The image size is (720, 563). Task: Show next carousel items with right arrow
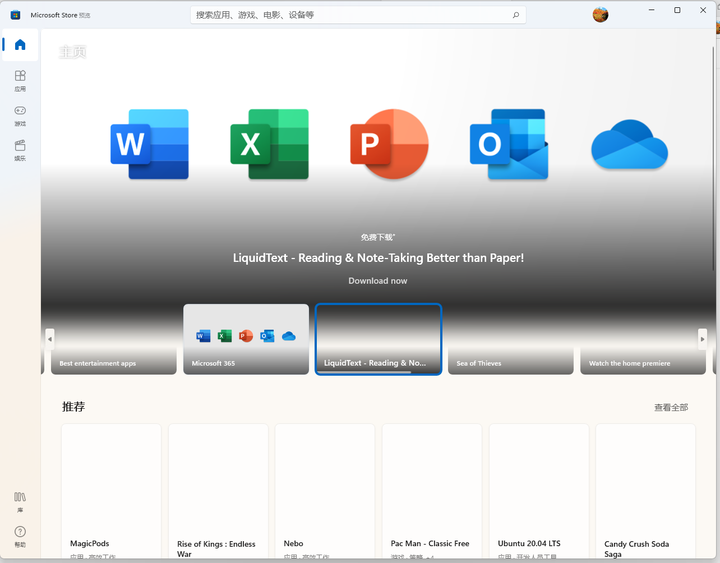pos(702,339)
